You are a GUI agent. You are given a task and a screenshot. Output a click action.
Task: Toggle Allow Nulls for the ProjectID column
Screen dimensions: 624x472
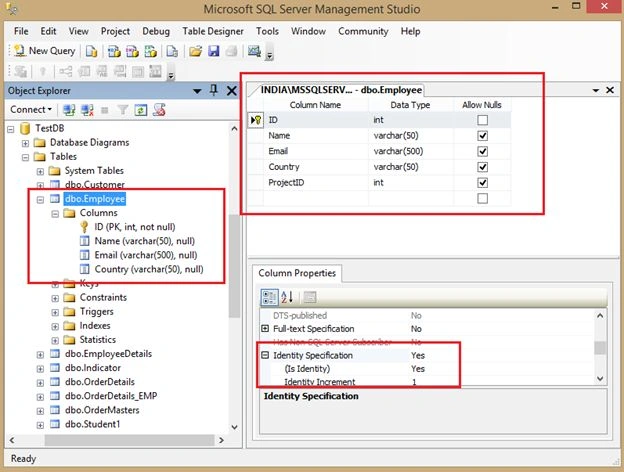coord(482,183)
